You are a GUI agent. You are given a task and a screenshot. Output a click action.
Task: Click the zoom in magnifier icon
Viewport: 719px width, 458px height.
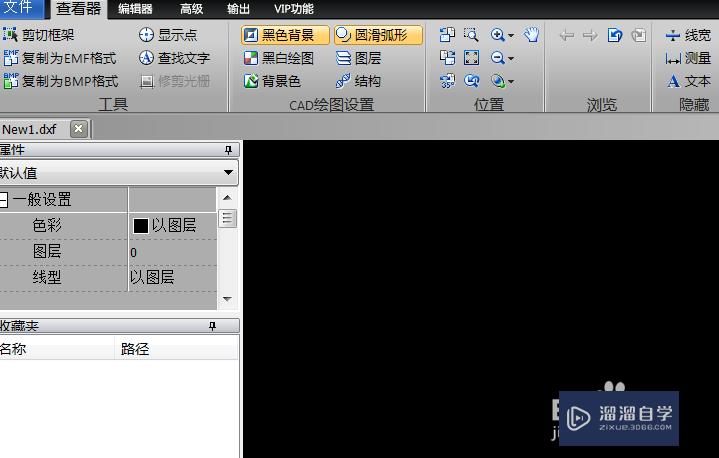click(x=498, y=35)
